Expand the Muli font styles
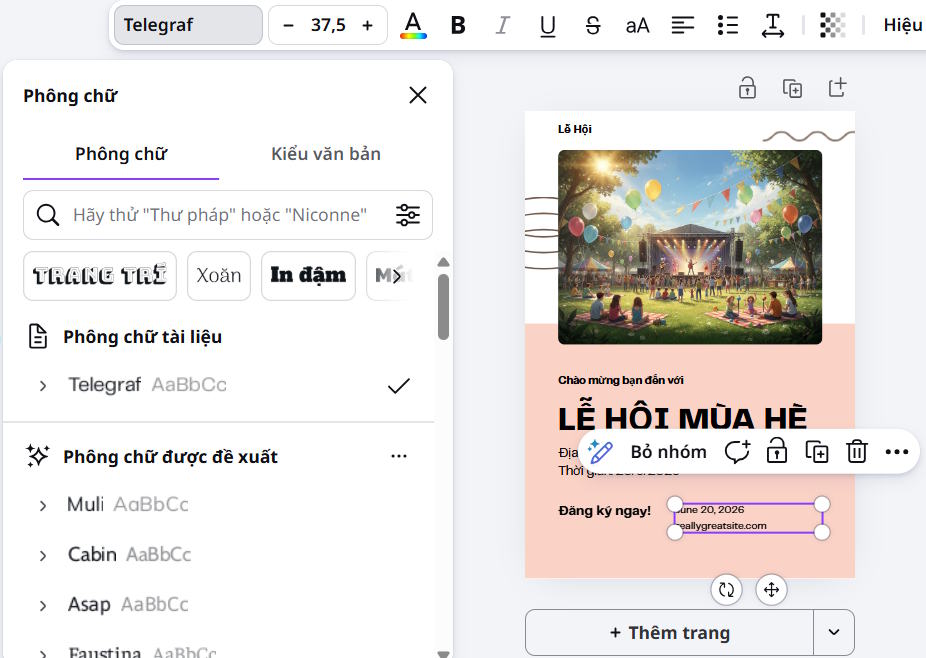 click(x=42, y=504)
